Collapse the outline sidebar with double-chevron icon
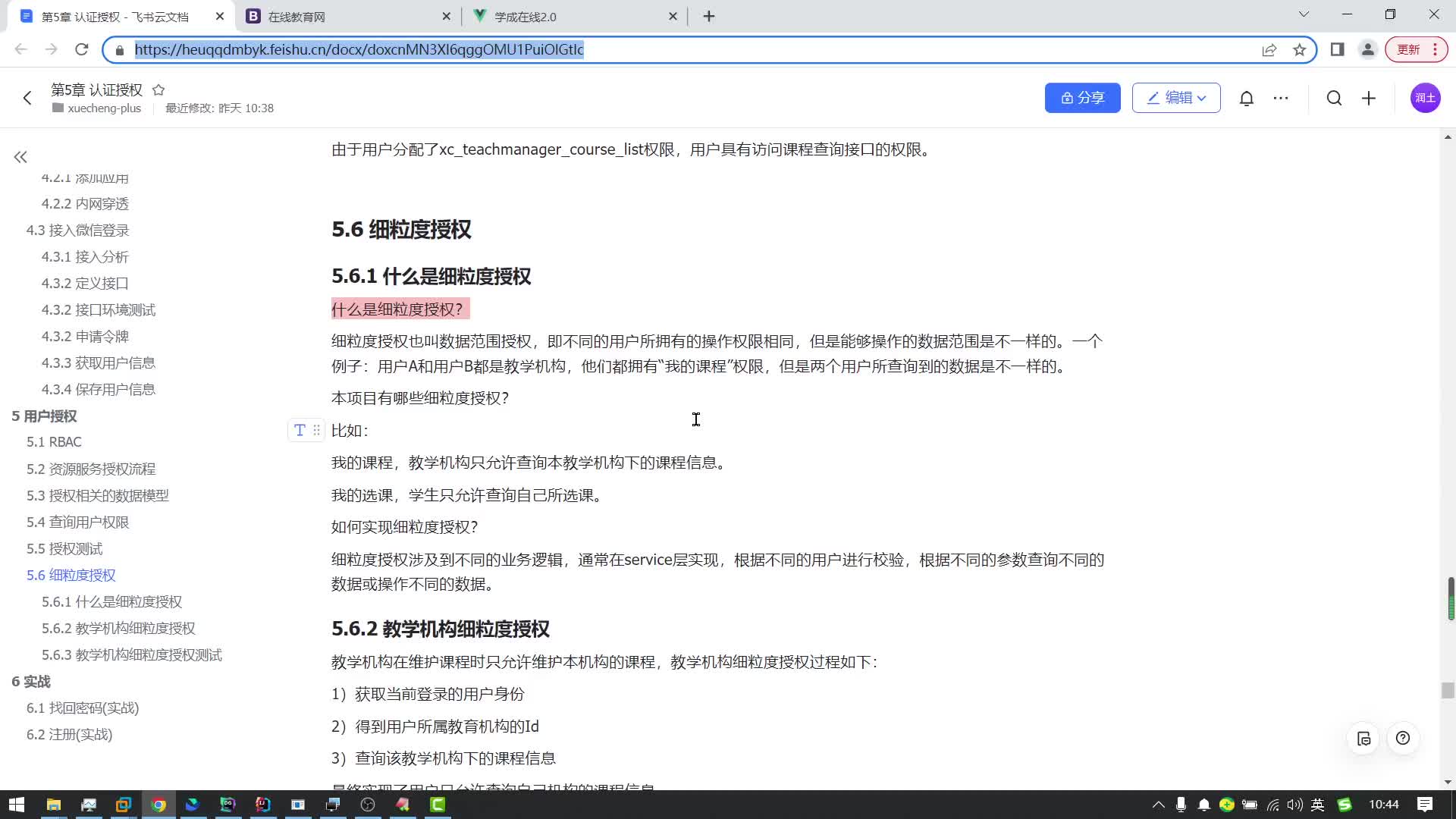This screenshot has width=1456, height=819. [20, 157]
